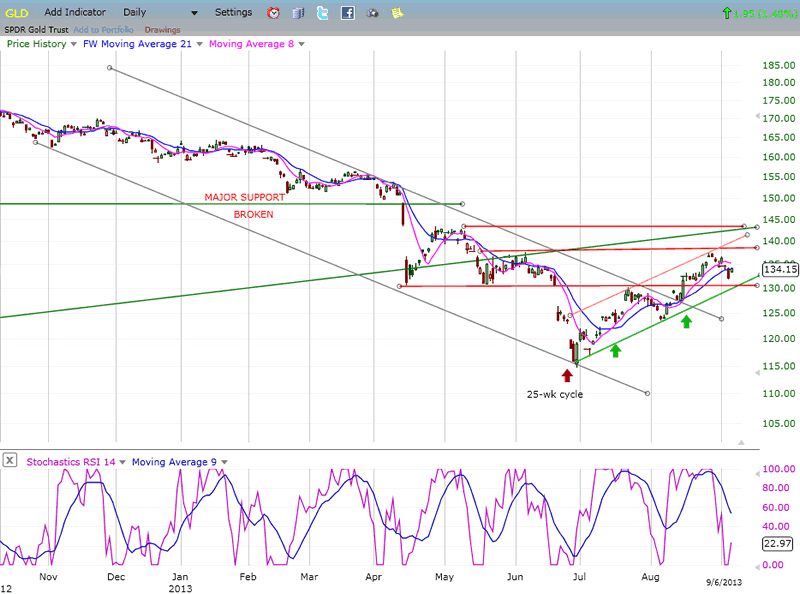Expand Price History options arrow
Screen dimensions: 800x594
73,44
